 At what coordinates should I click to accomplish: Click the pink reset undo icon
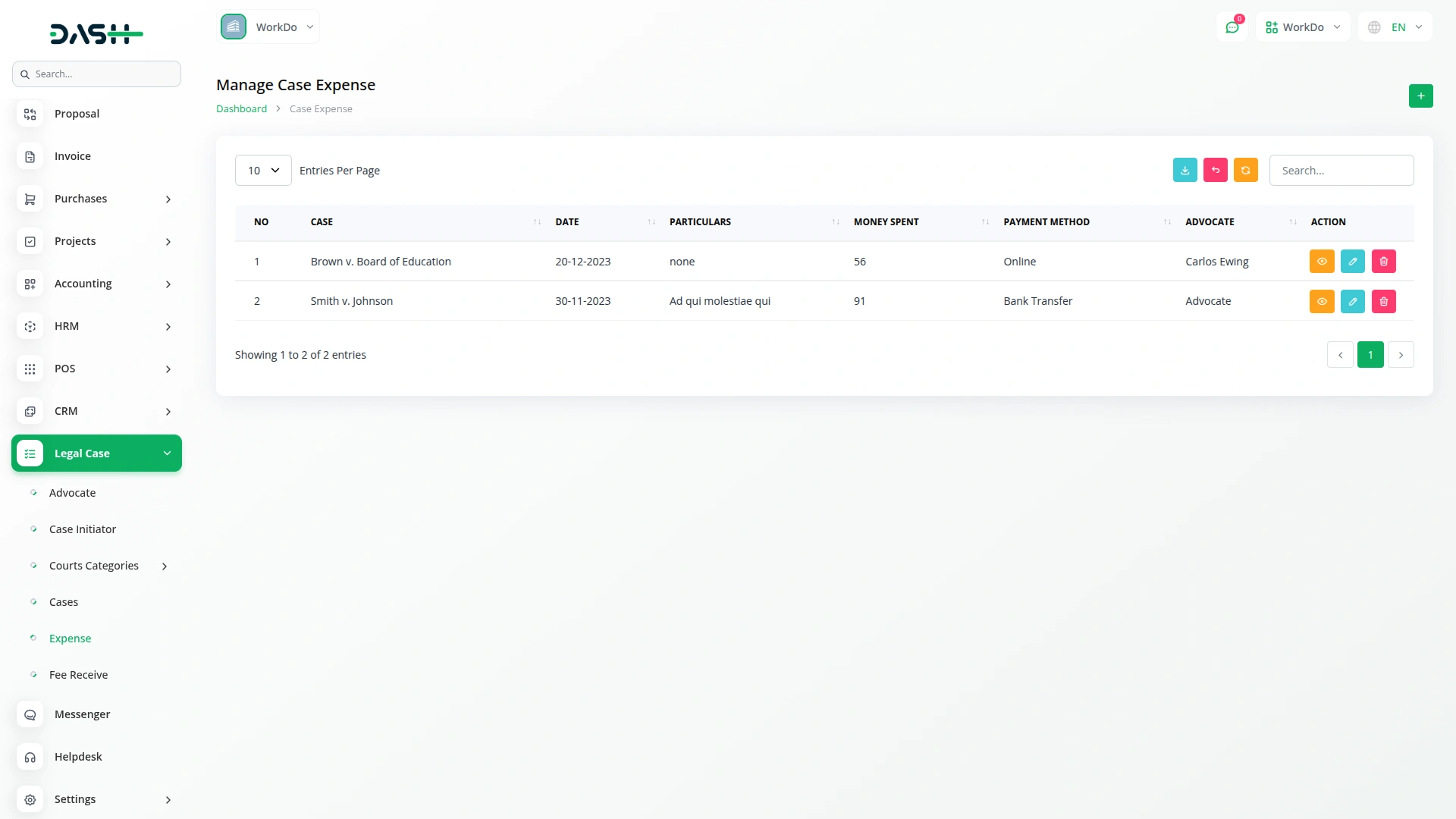point(1215,170)
